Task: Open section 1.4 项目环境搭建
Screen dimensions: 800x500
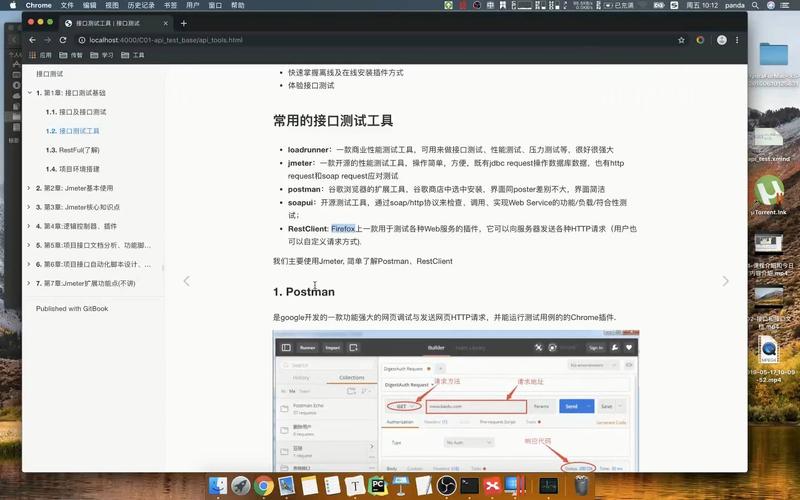Action: tap(72, 169)
